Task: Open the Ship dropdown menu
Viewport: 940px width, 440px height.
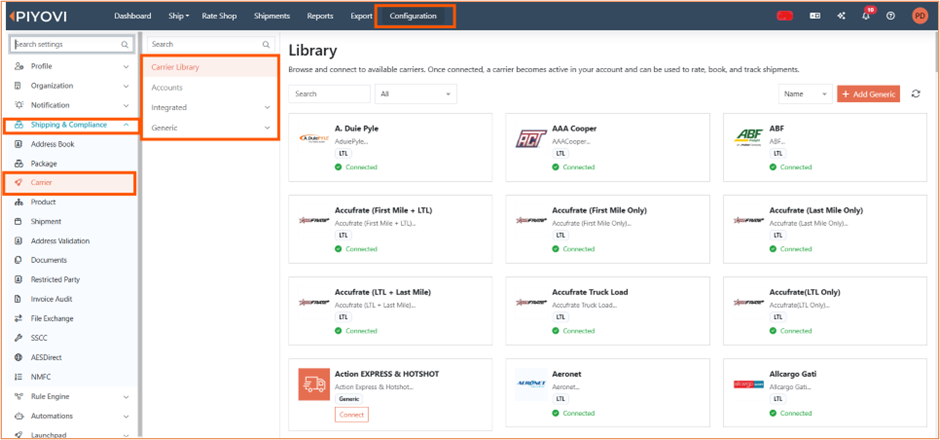Action: (x=179, y=16)
